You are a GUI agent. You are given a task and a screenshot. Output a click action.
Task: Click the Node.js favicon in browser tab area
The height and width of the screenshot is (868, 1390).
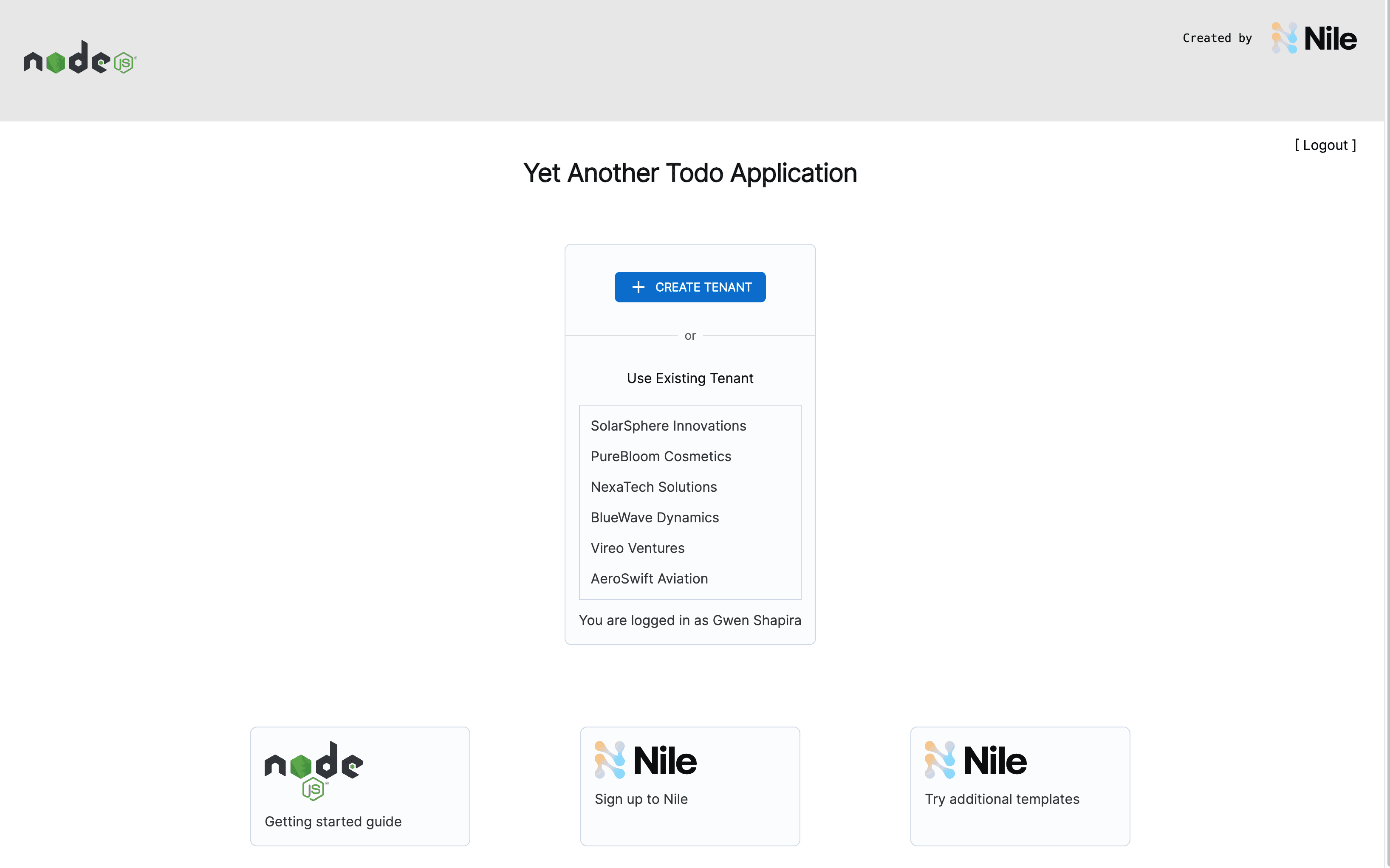80,60
